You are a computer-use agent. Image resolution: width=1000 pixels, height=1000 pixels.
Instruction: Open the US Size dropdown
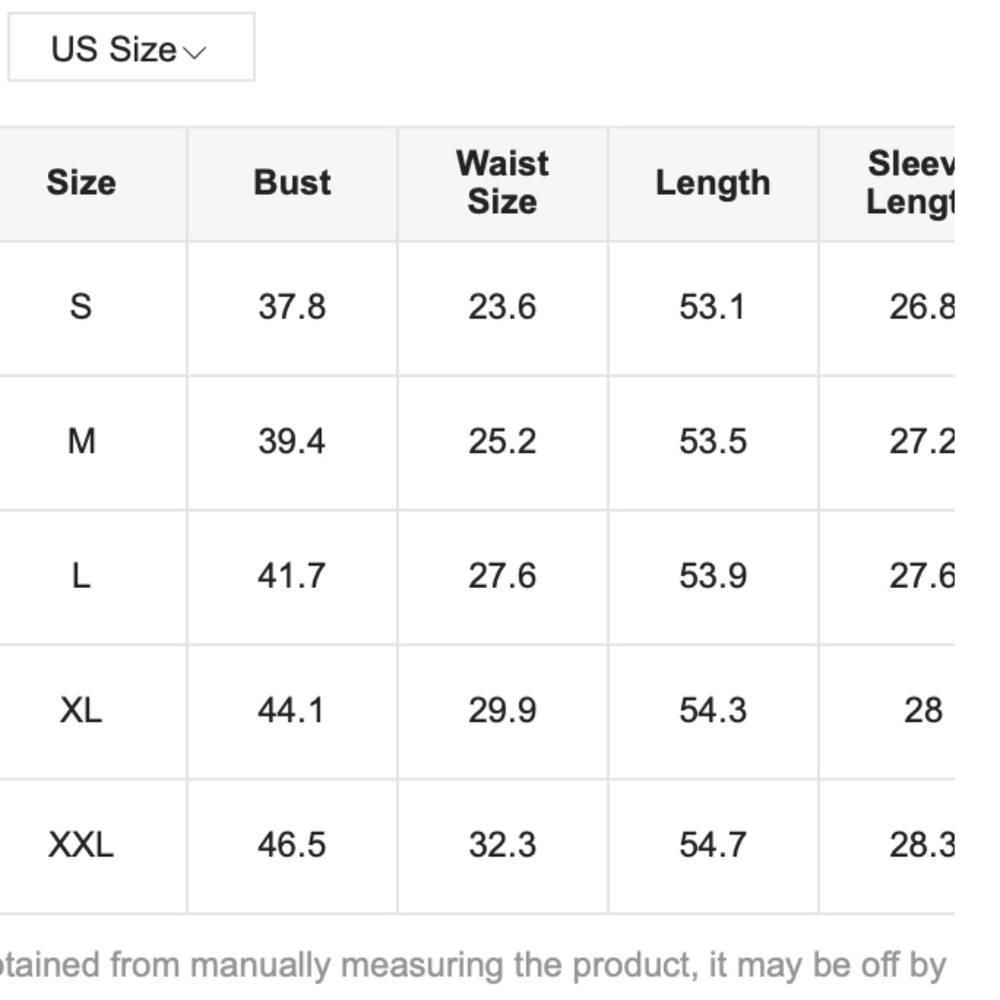click(130, 48)
